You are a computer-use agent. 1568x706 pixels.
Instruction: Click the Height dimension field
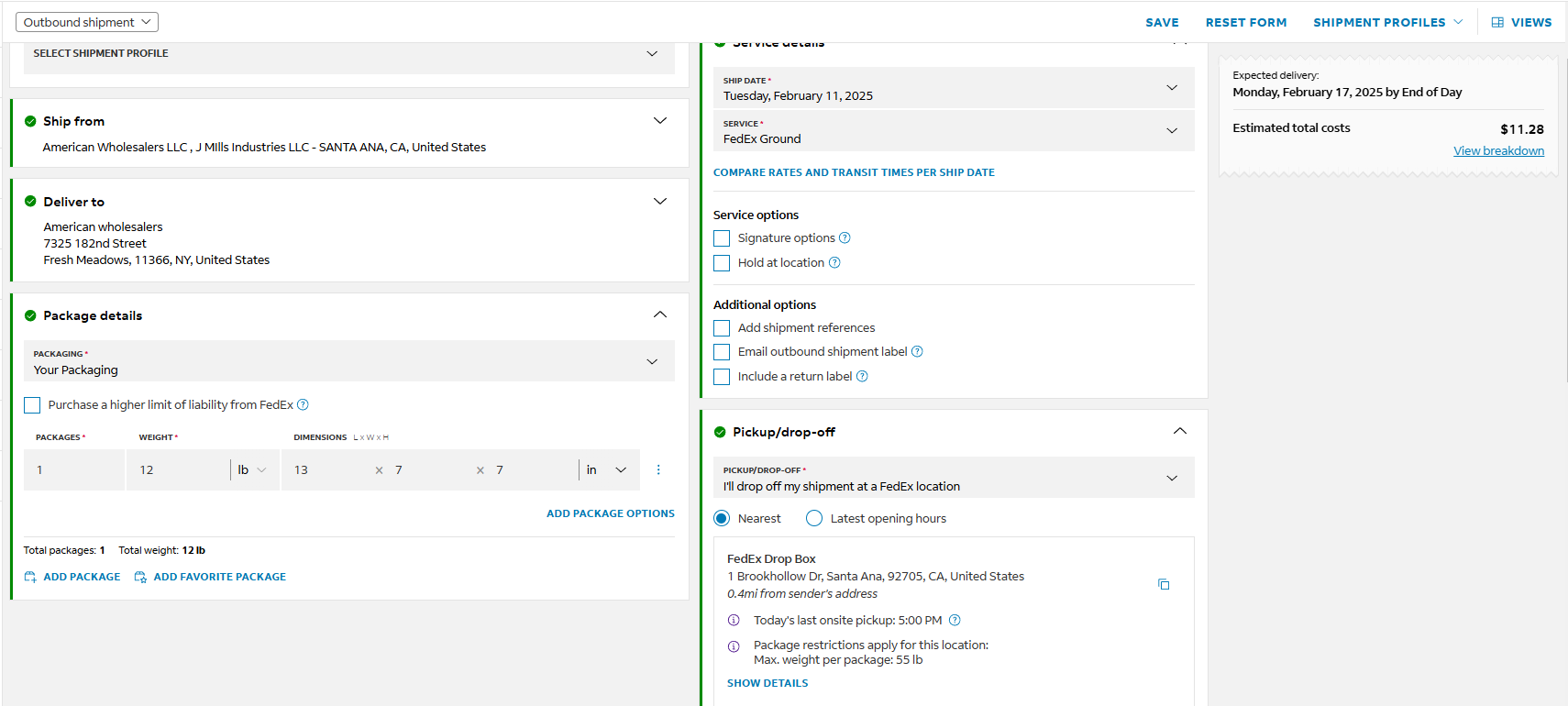(x=533, y=469)
